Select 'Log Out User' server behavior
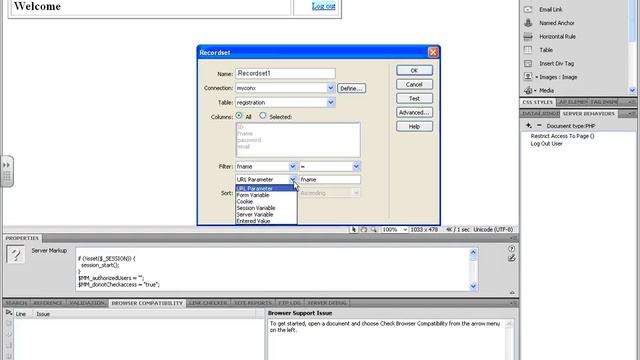Screen dimensions: 640x360 [x=546, y=144]
